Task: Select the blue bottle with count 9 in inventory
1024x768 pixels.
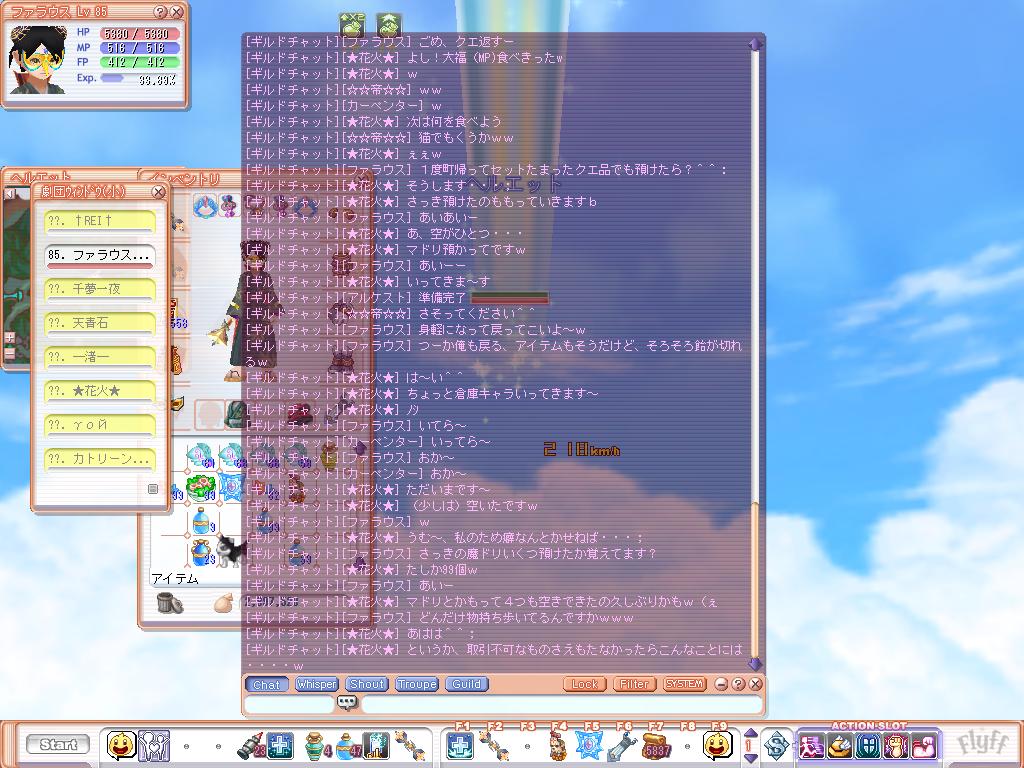Action: (x=202, y=520)
